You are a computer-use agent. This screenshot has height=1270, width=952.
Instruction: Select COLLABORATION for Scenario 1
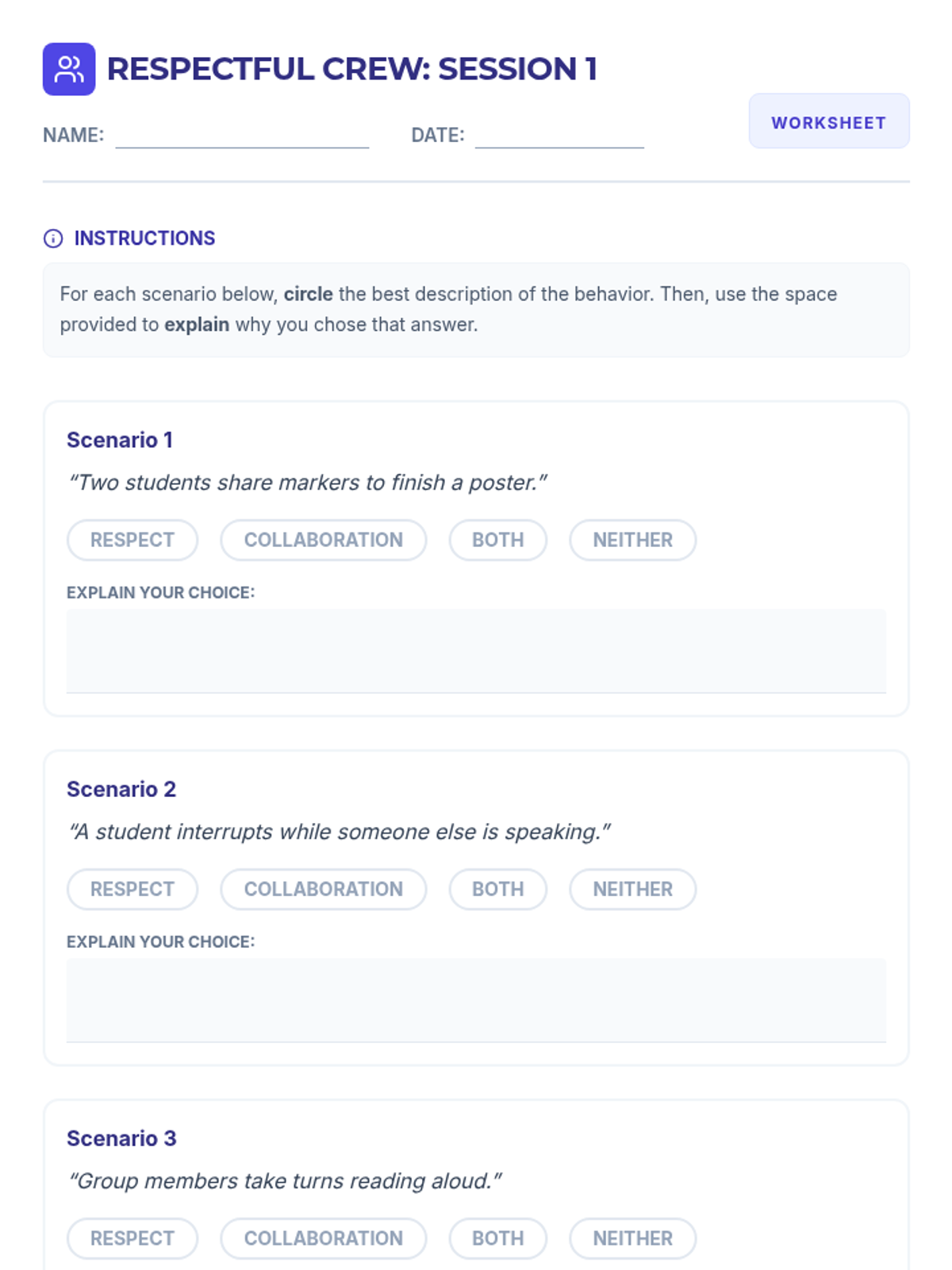point(323,540)
